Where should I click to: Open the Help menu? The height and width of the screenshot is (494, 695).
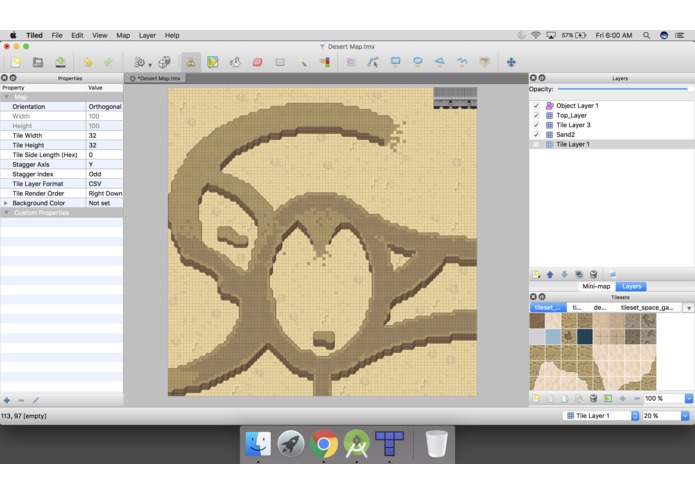172,35
